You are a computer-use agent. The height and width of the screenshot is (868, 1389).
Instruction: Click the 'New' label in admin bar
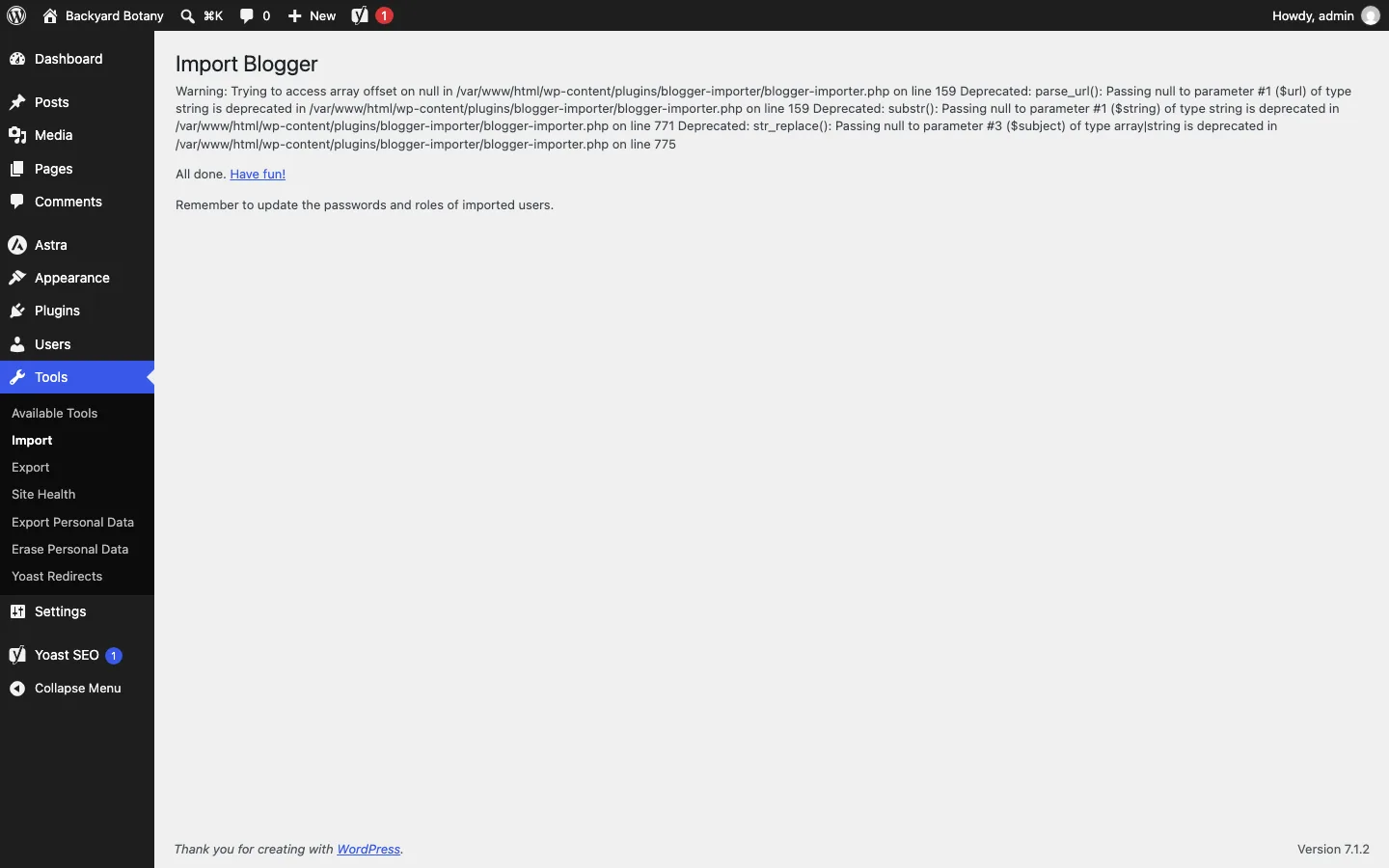pyautogui.click(x=323, y=15)
